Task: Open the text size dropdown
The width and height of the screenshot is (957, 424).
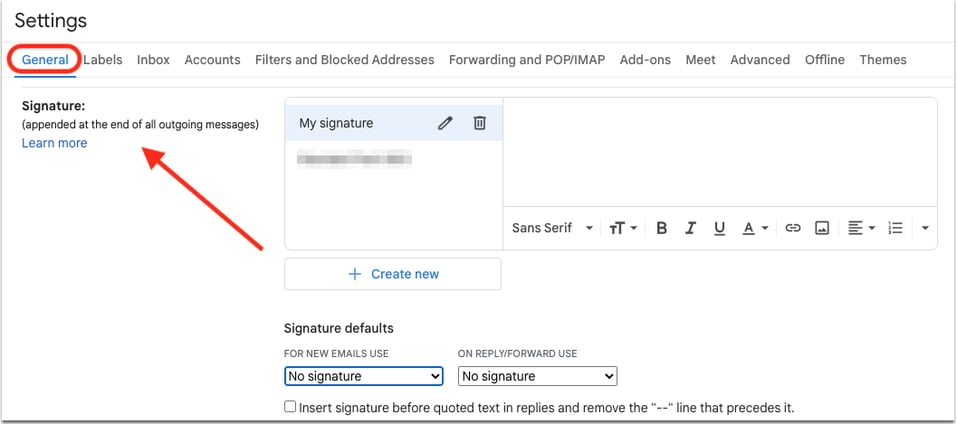Action: click(x=623, y=228)
